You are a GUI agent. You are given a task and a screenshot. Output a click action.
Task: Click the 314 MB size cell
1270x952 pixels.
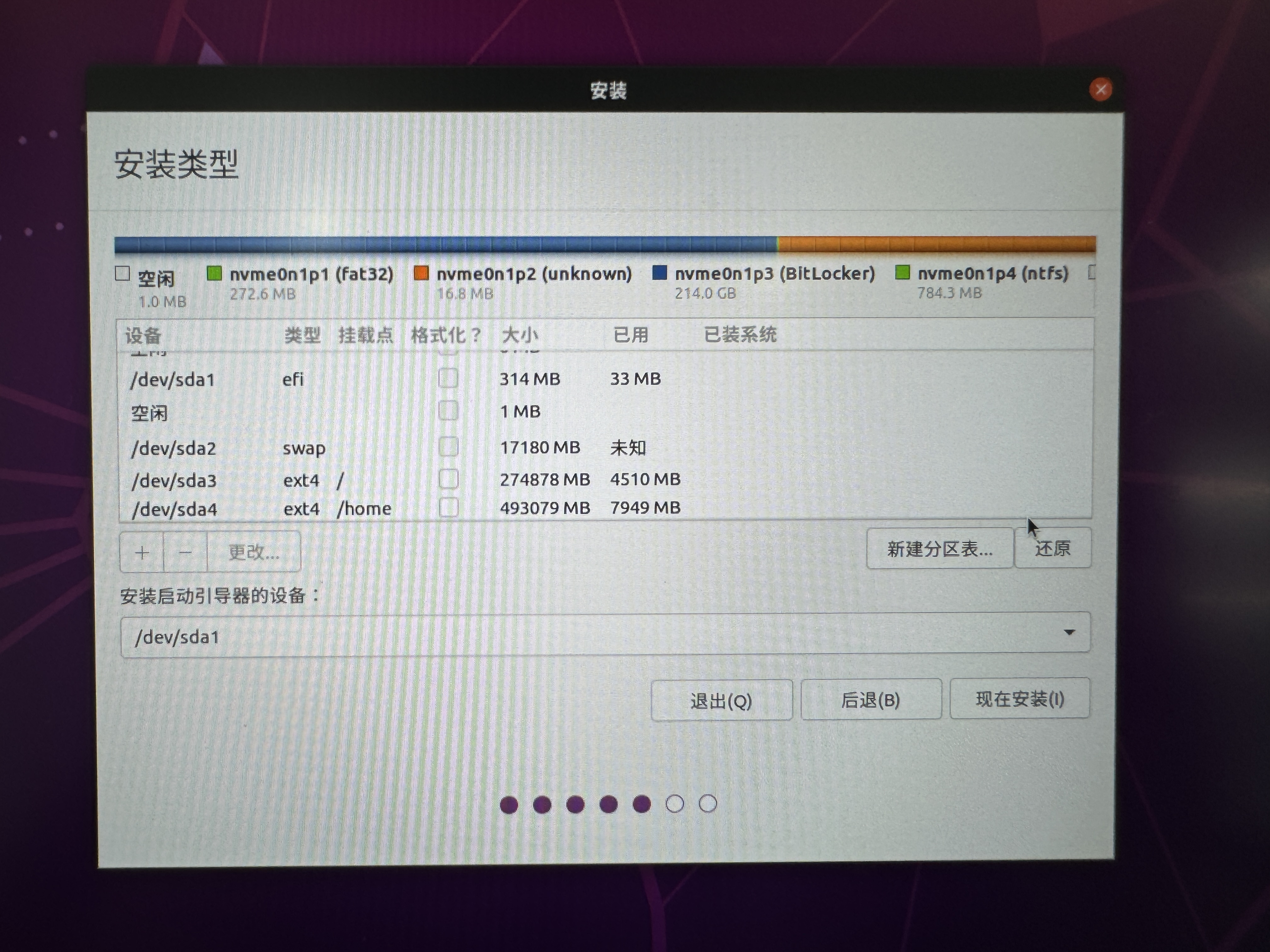point(530,379)
